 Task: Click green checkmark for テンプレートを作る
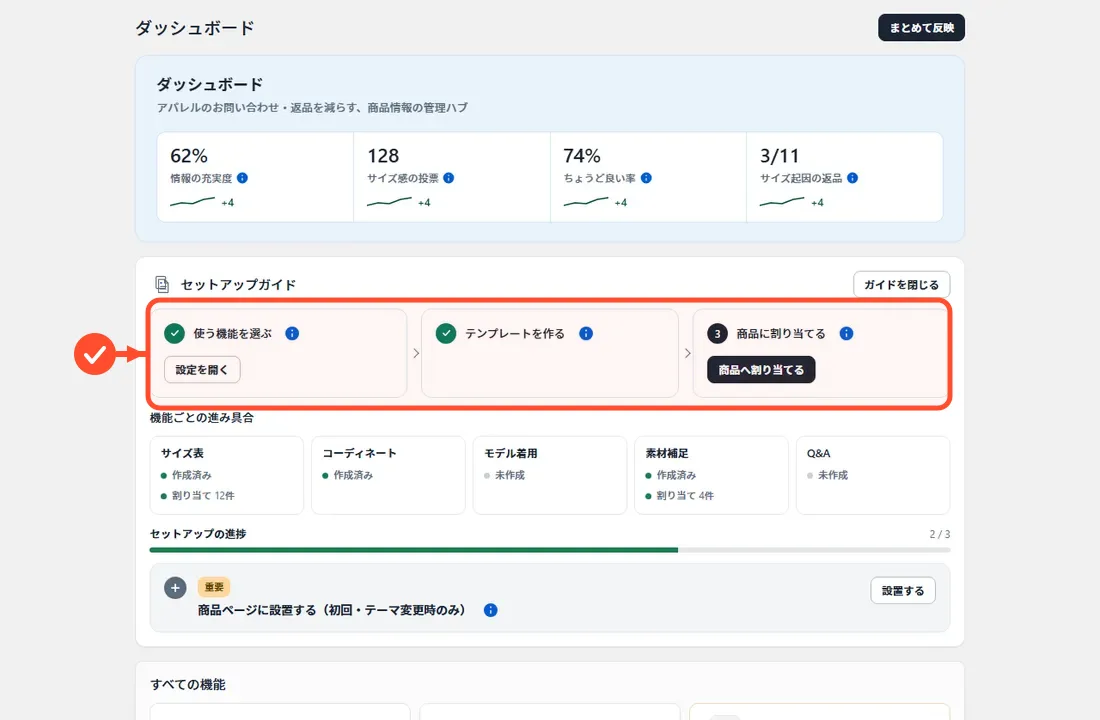point(446,333)
